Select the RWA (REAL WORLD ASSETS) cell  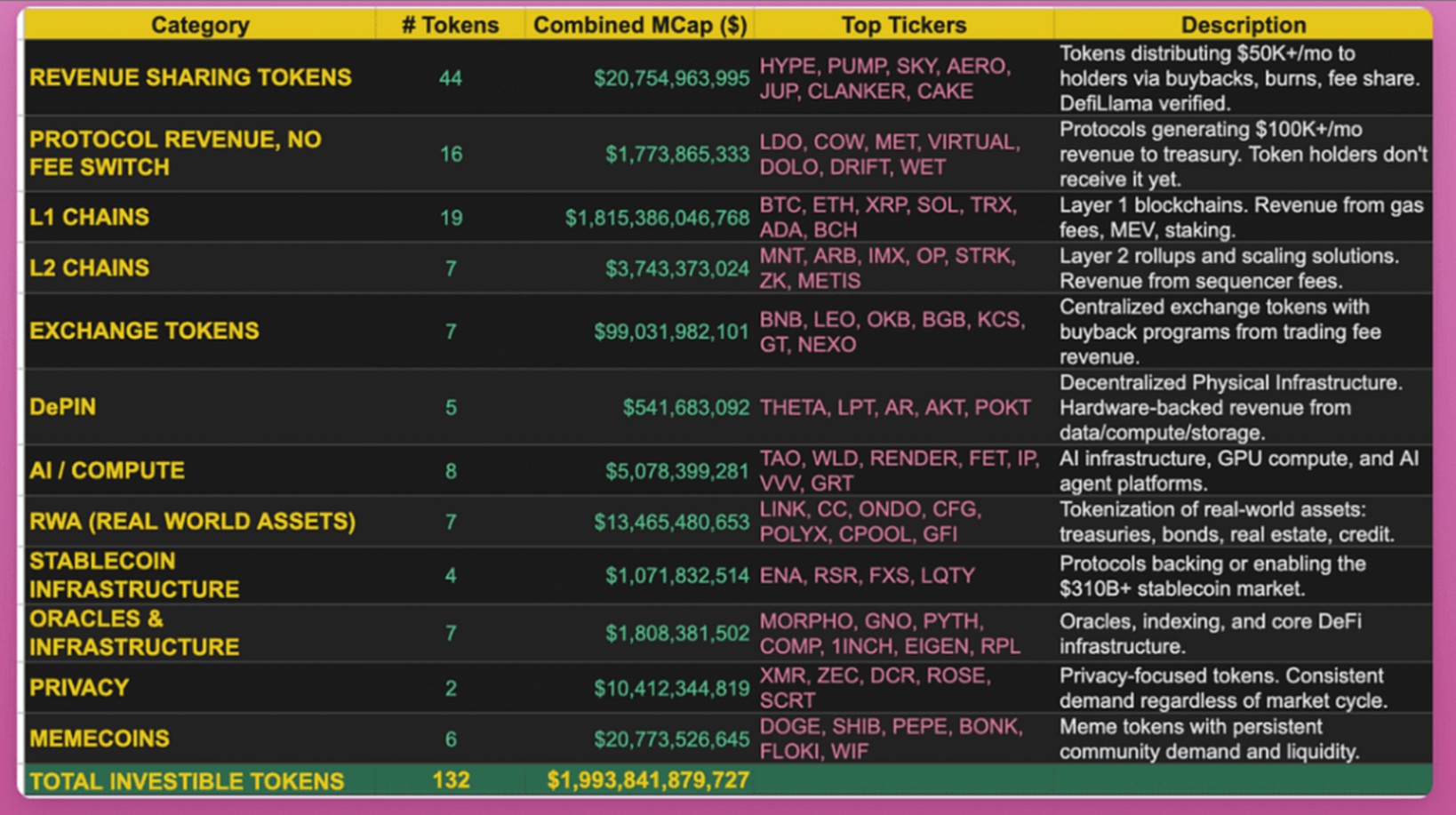click(x=192, y=522)
